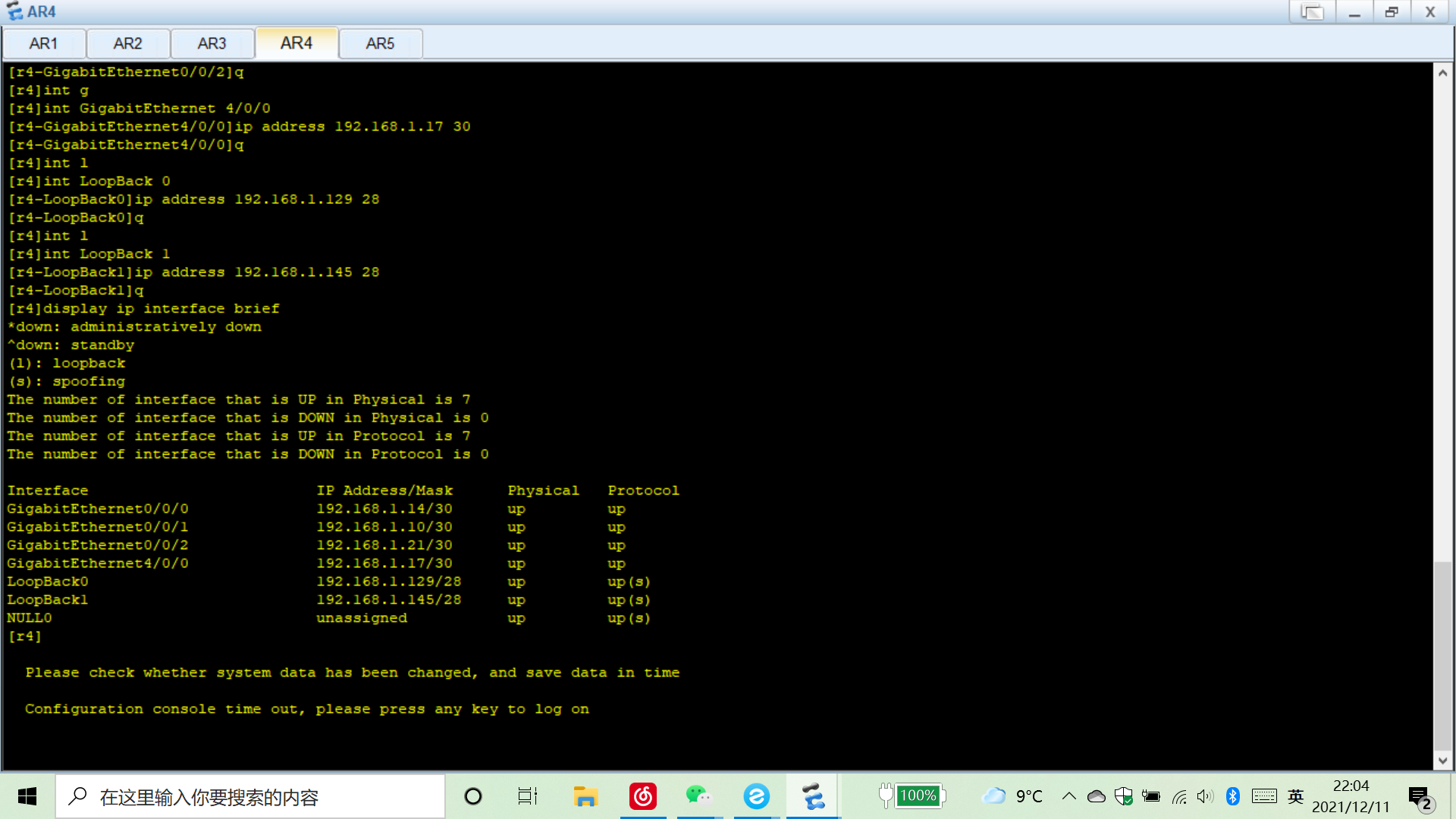
Task: Open NetEase Cloud Music taskbar icon
Action: [x=643, y=796]
